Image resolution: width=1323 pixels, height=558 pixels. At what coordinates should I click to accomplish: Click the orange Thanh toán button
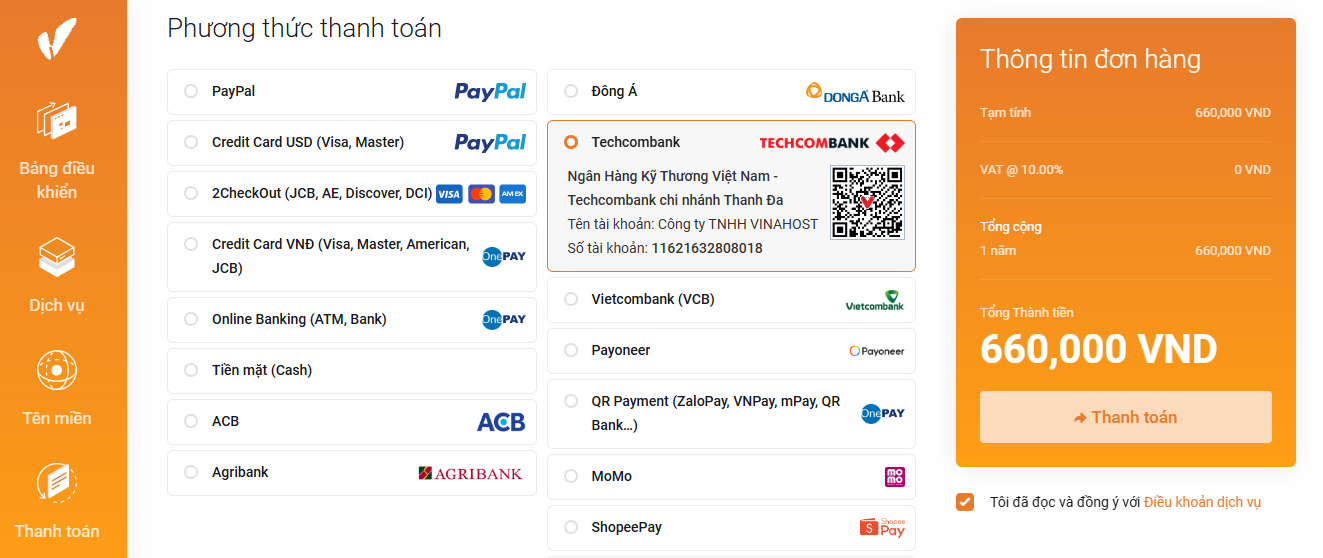click(1126, 417)
